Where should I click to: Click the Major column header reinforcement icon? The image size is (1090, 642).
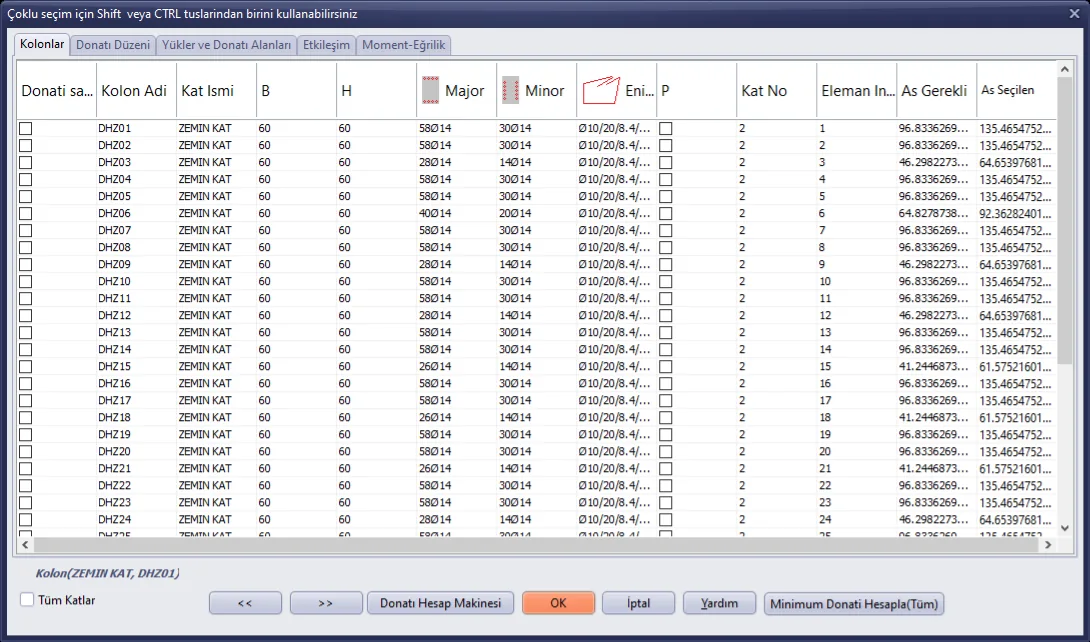pos(430,90)
